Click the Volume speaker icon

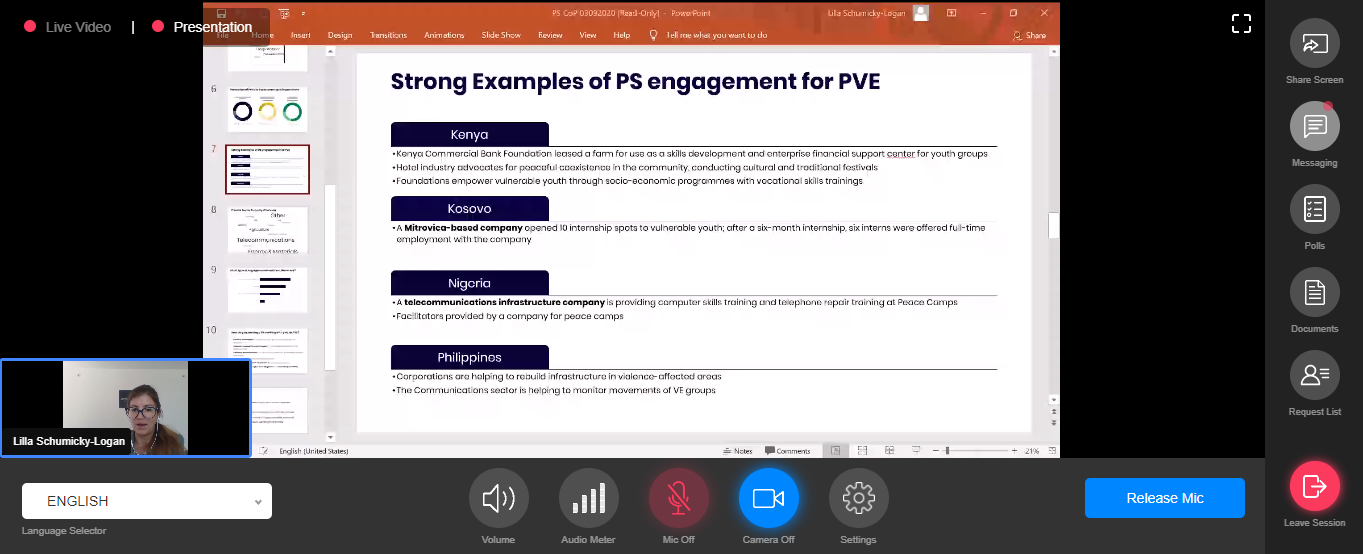[498, 498]
